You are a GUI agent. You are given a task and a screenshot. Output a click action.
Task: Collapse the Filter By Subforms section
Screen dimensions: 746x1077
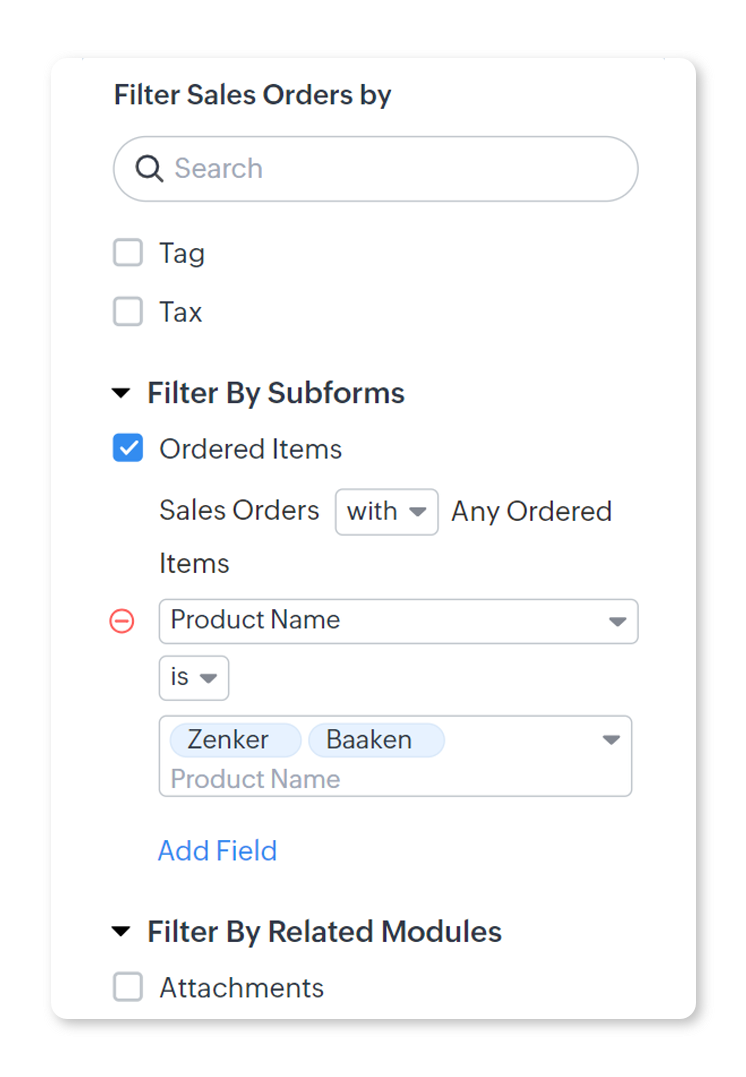tap(121, 394)
